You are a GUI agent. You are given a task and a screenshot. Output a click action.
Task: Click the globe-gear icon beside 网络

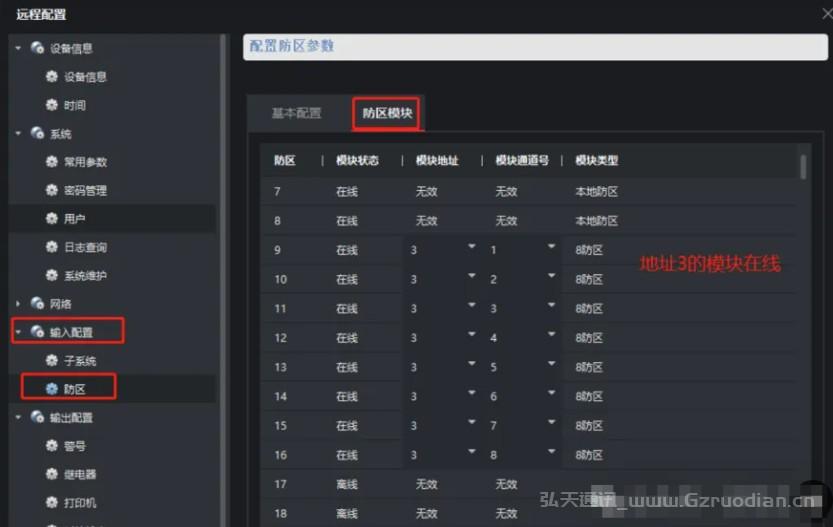pyautogui.click(x=37, y=303)
